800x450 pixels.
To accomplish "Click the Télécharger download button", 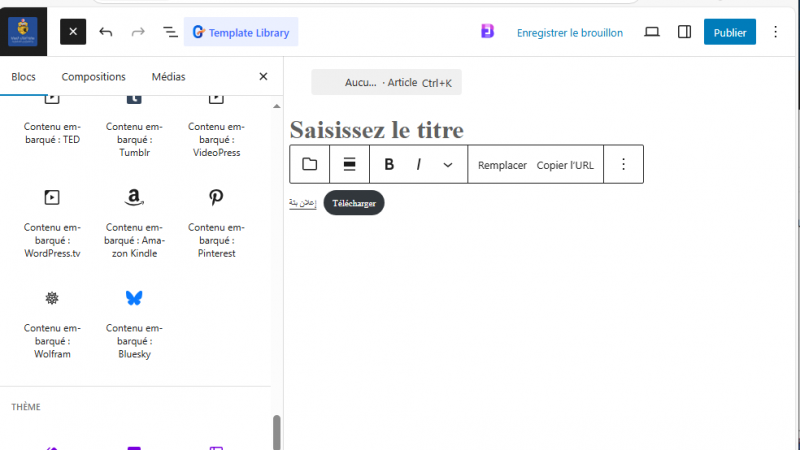I will [x=354, y=203].
